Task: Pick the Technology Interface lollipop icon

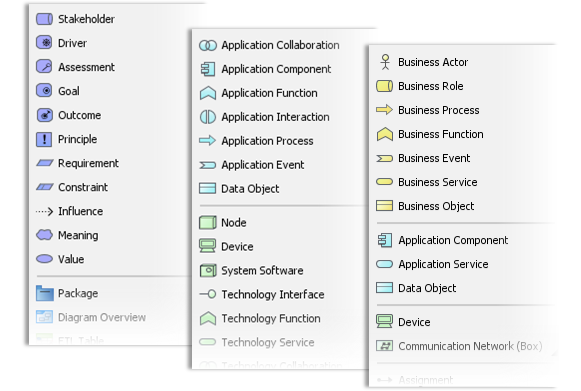Action: coord(208,294)
